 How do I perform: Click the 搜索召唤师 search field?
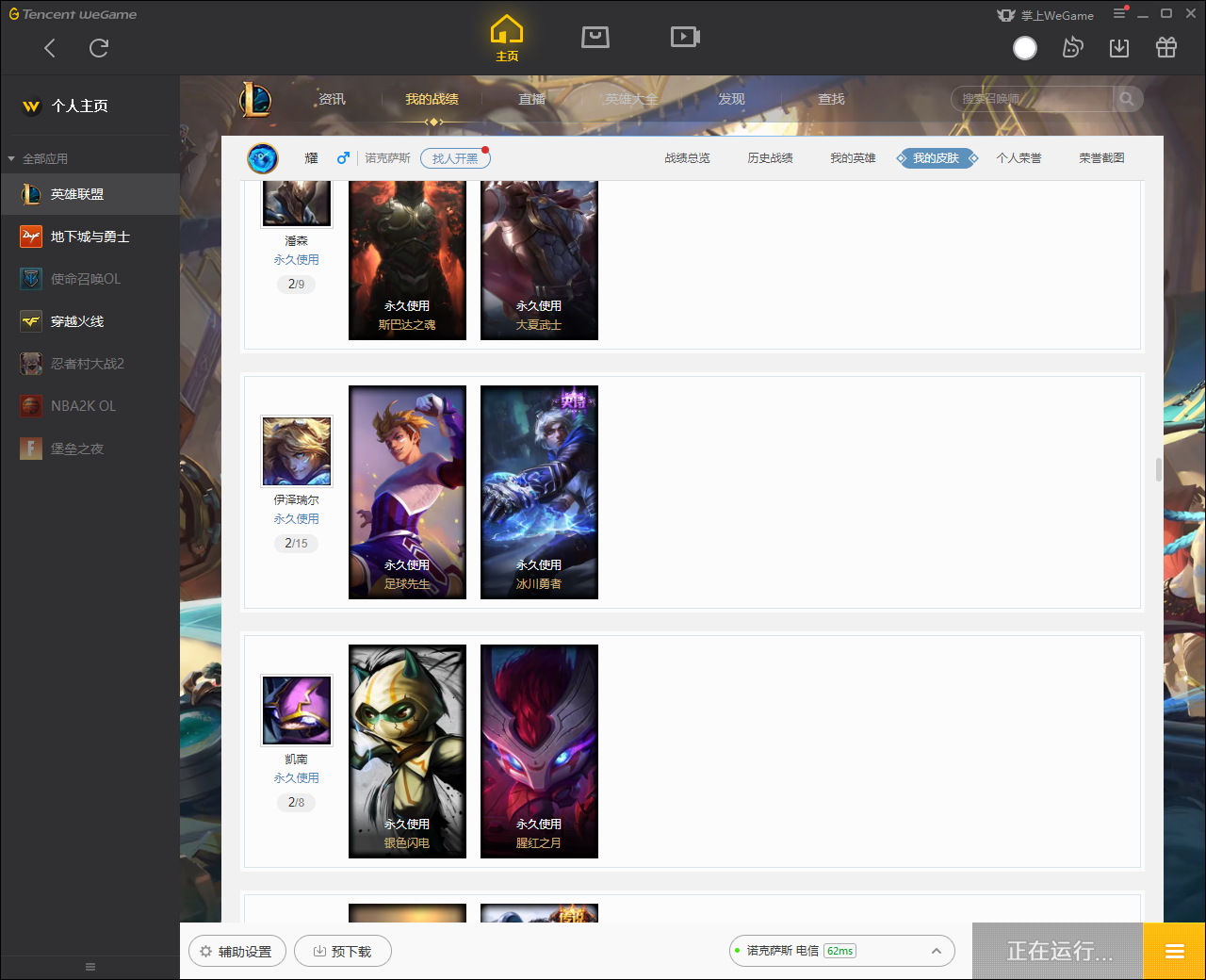1032,99
